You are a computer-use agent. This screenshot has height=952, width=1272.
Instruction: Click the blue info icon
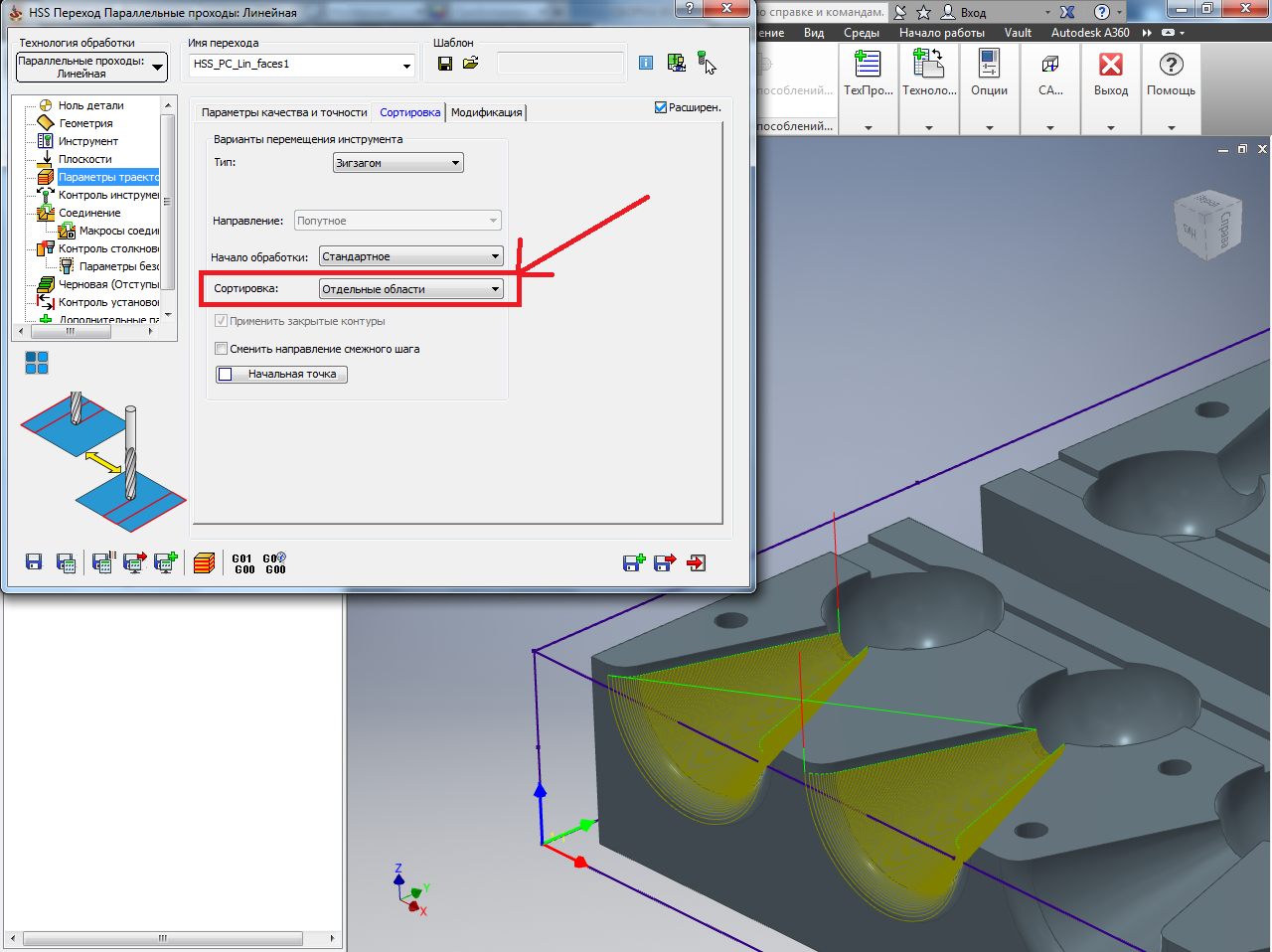pos(646,63)
